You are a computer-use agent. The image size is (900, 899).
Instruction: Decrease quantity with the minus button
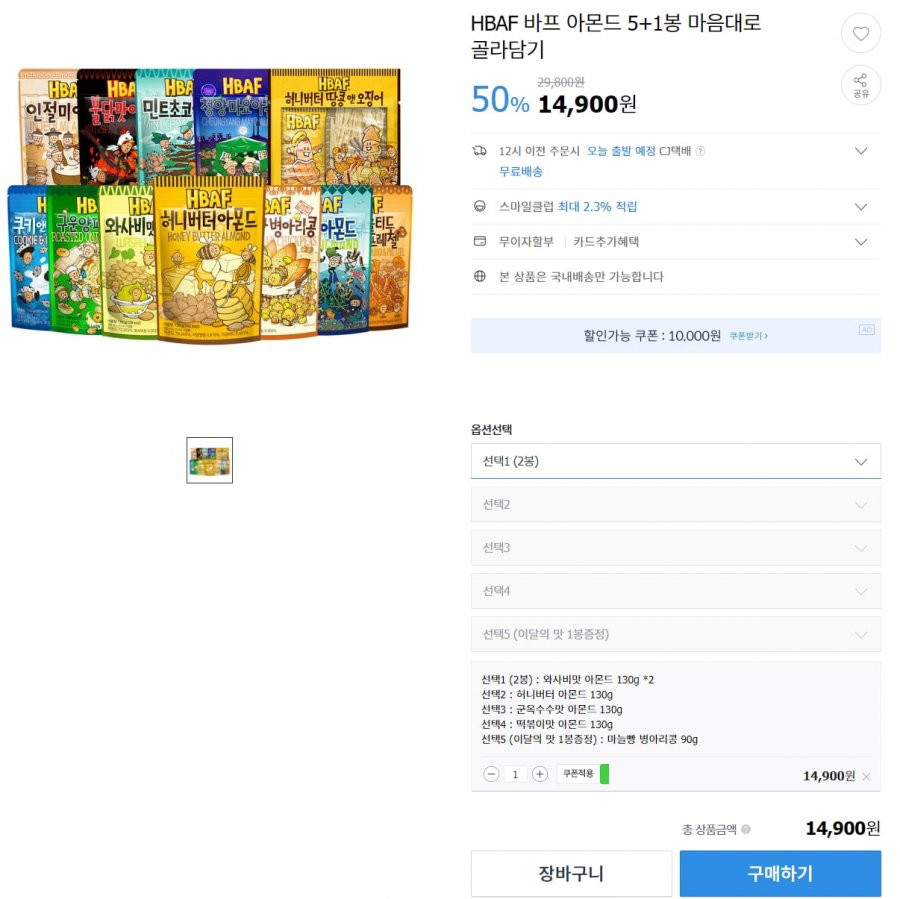click(x=491, y=774)
